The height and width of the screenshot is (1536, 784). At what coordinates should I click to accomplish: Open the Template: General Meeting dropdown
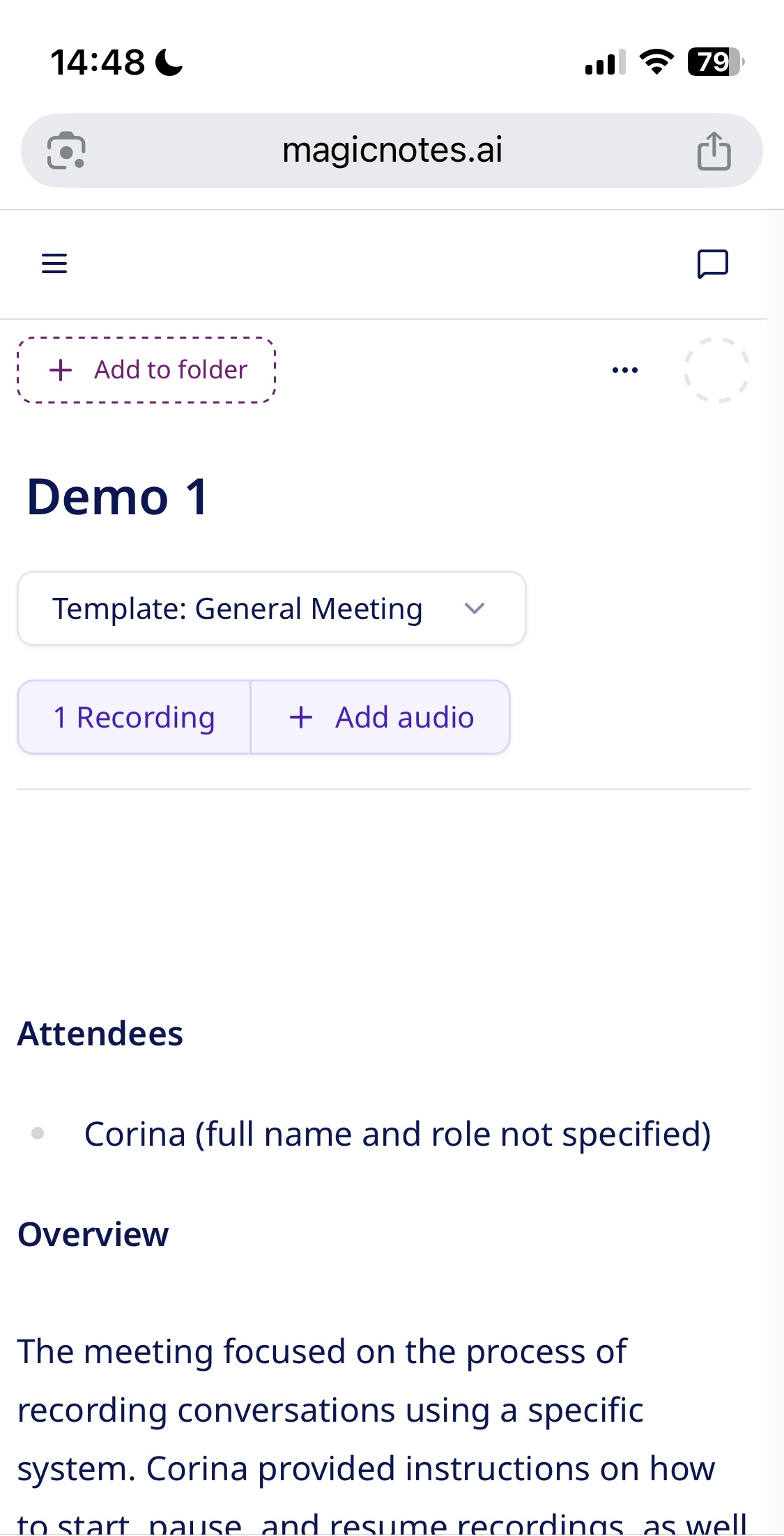point(237,608)
